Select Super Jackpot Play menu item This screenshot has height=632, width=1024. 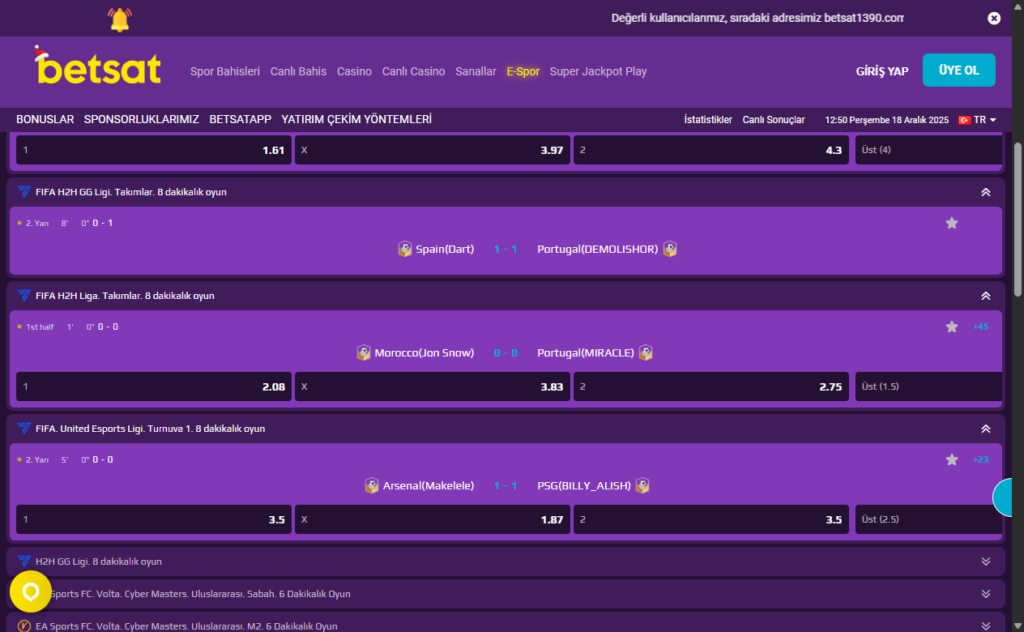point(598,72)
